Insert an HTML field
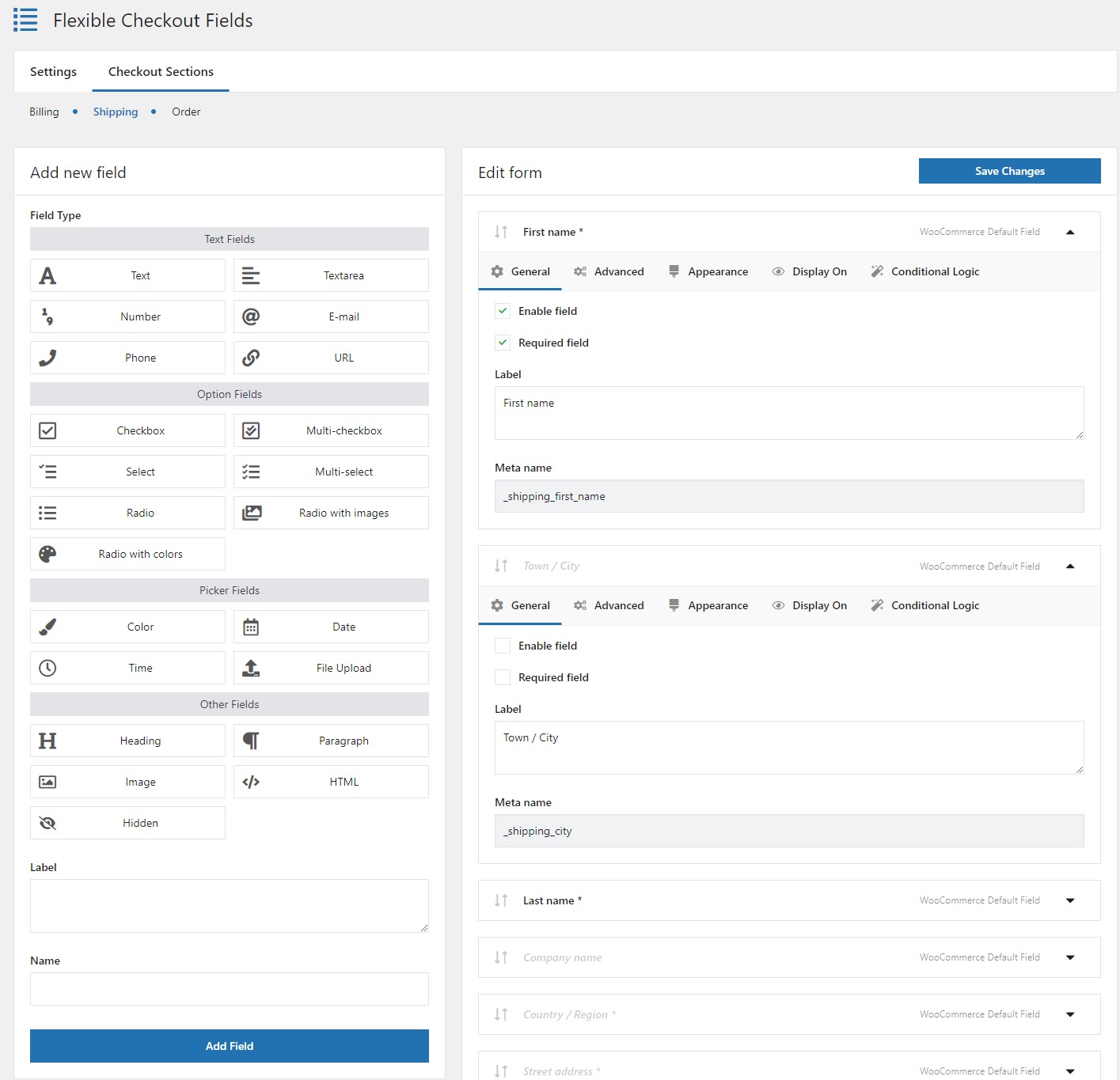This screenshot has width=1120, height=1080. pos(331,782)
